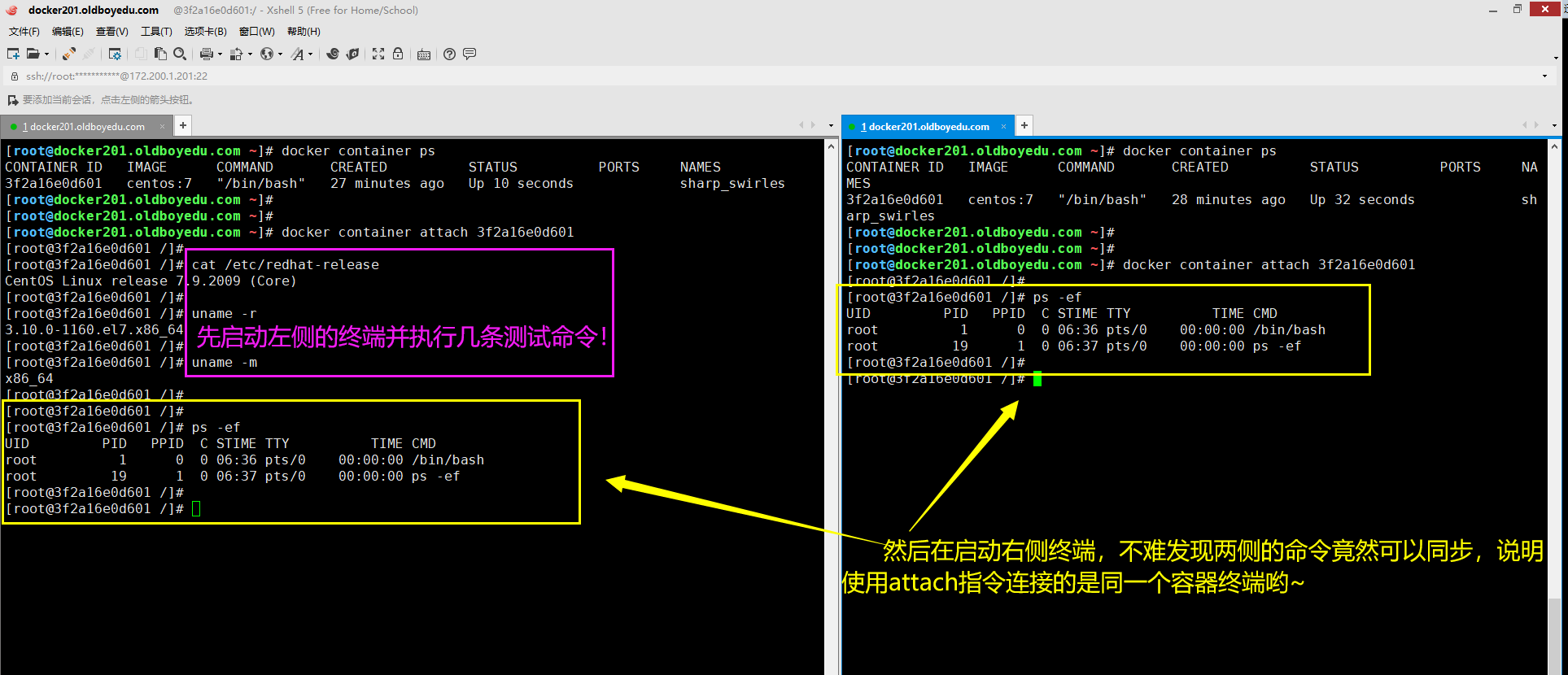Toggle the virtual keyboard icon
Screen dimensions: 1568x675
point(424,54)
